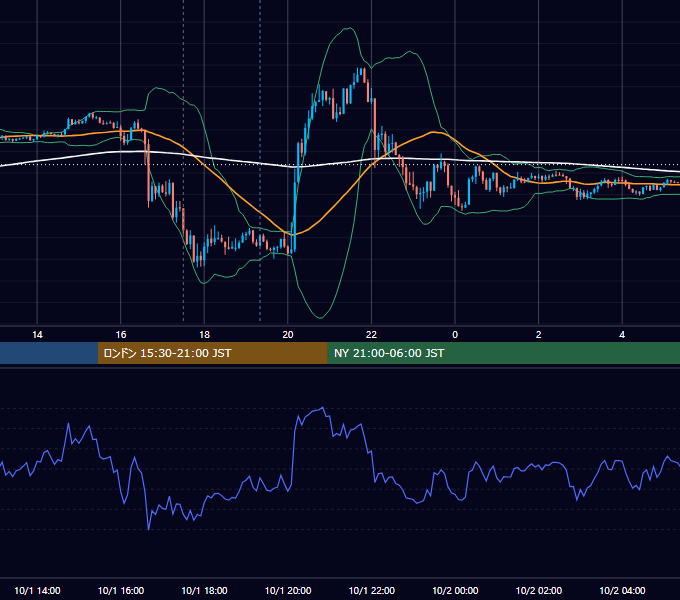Click the hour label 20 on chart axis
Screen dimensions: 680x600
[288, 335]
